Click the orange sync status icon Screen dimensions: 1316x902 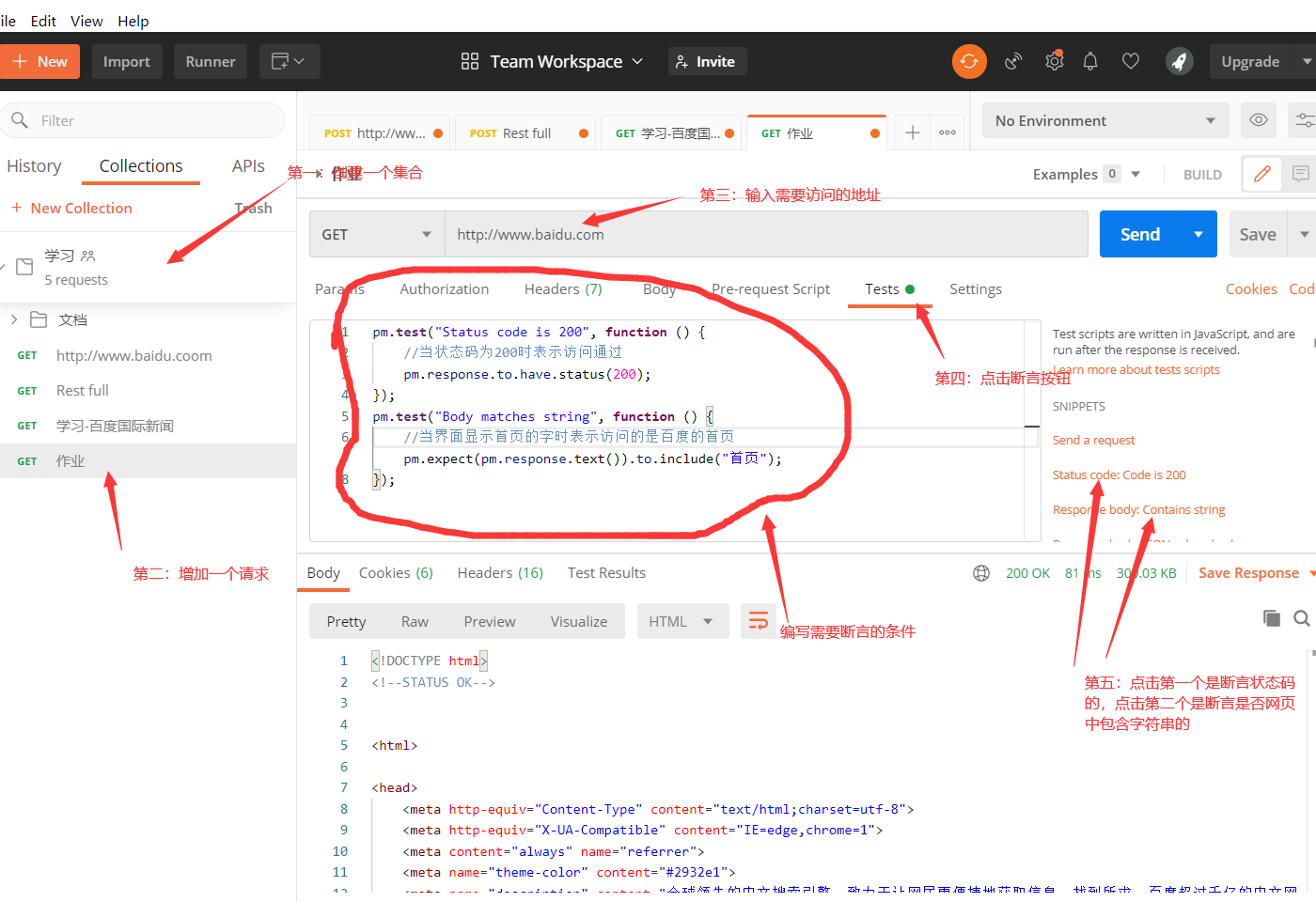pos(969,61)
